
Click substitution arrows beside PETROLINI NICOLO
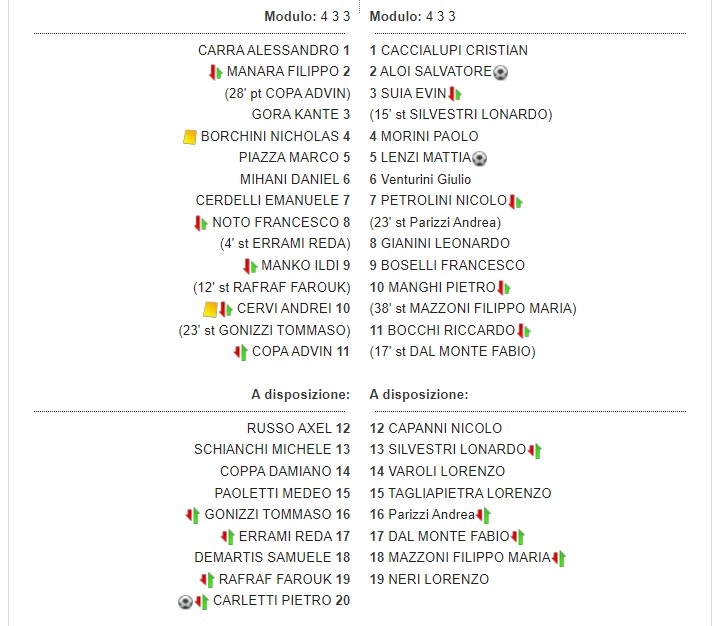tap(516, 201)
